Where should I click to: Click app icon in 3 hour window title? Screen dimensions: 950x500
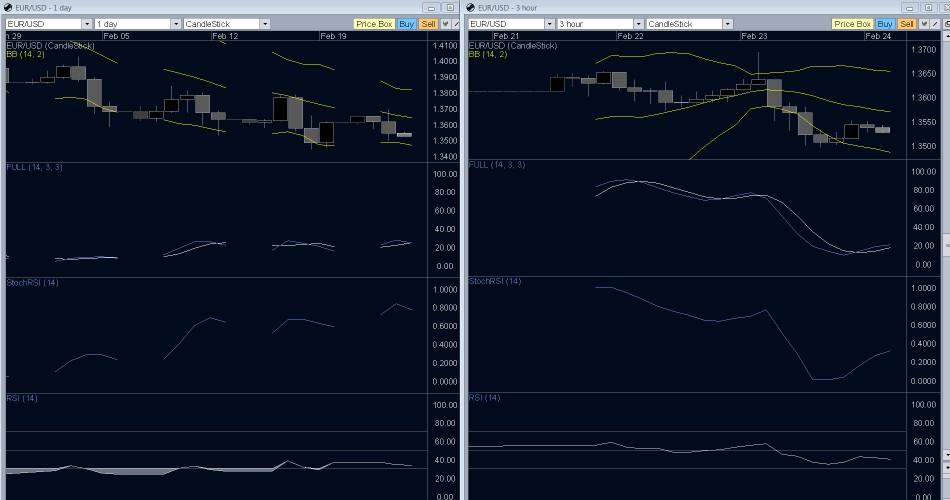471,8
